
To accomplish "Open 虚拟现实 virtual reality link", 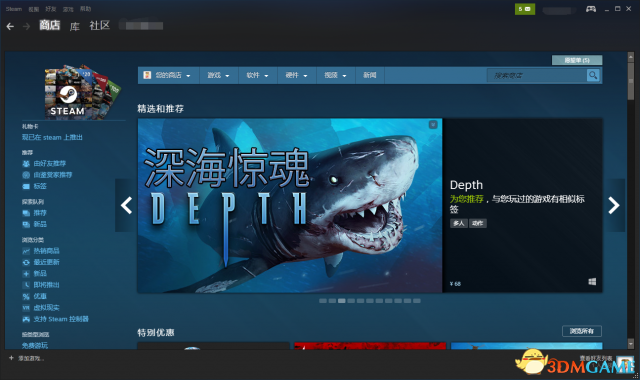I will (47, 308).
